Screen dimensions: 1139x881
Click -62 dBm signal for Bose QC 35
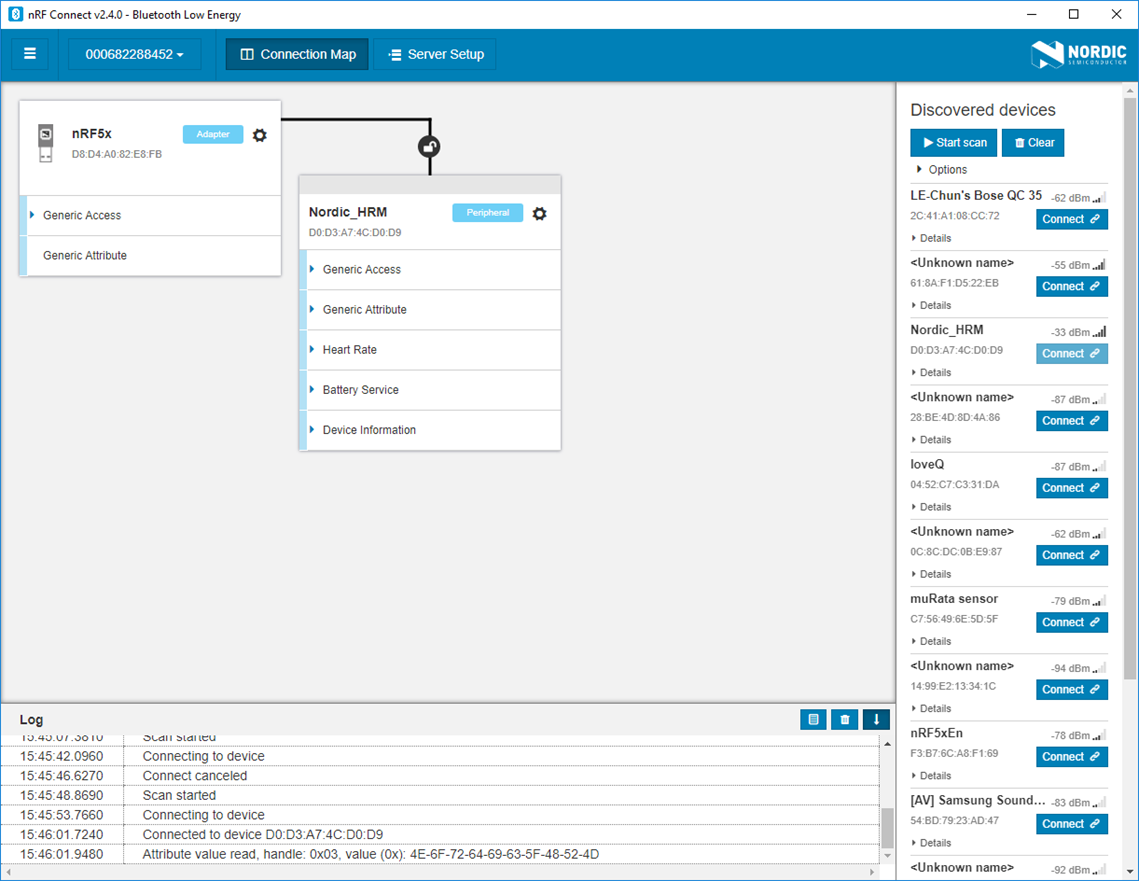tap(1078, 198)
